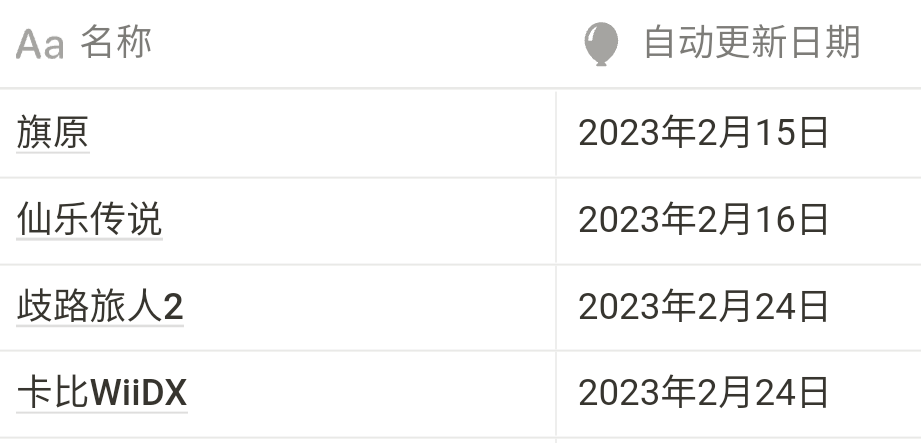Image resolution: width=921 pixels, height=443 pixels.
Task: Click the Aa title property icon
Action: tap(40, 44)
